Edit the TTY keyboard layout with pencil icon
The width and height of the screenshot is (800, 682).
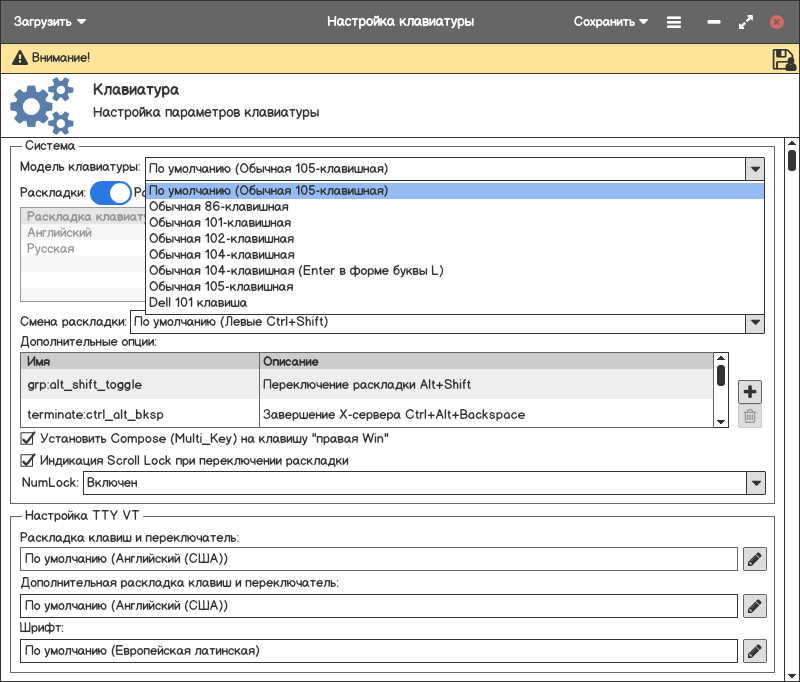pyautogui.click(x=755, y=559)
